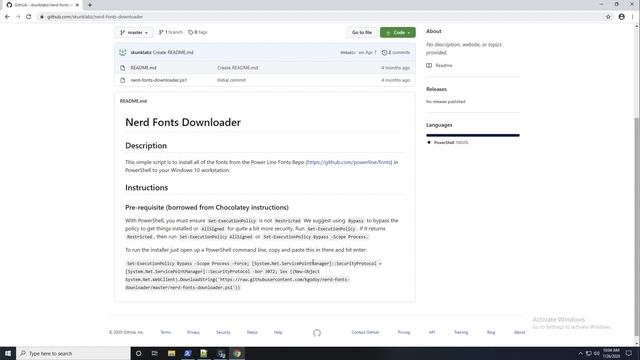
Task: Click the file icon beside nerd-fonts-downloader.ps1
Action: 122,80
